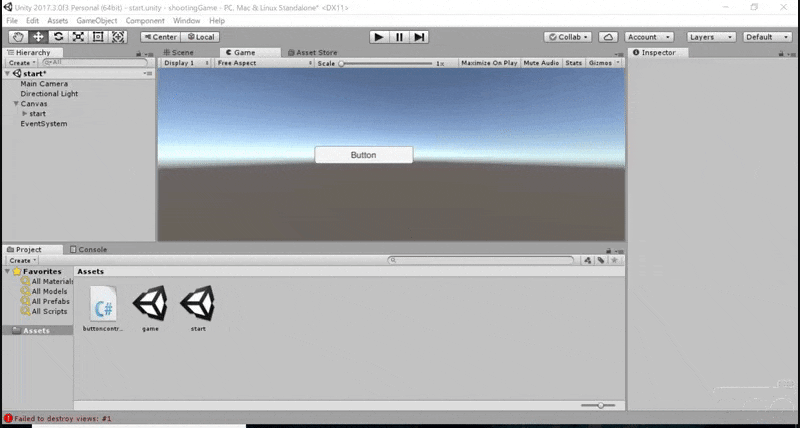Open the Account dropdown
Viewport: 800px width, 428px height.
649,37
